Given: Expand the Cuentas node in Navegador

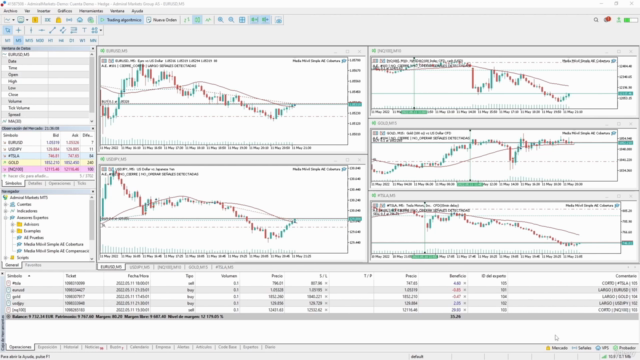Looking at the screenshot, I should pyautogui.click(x=6, y=204).
